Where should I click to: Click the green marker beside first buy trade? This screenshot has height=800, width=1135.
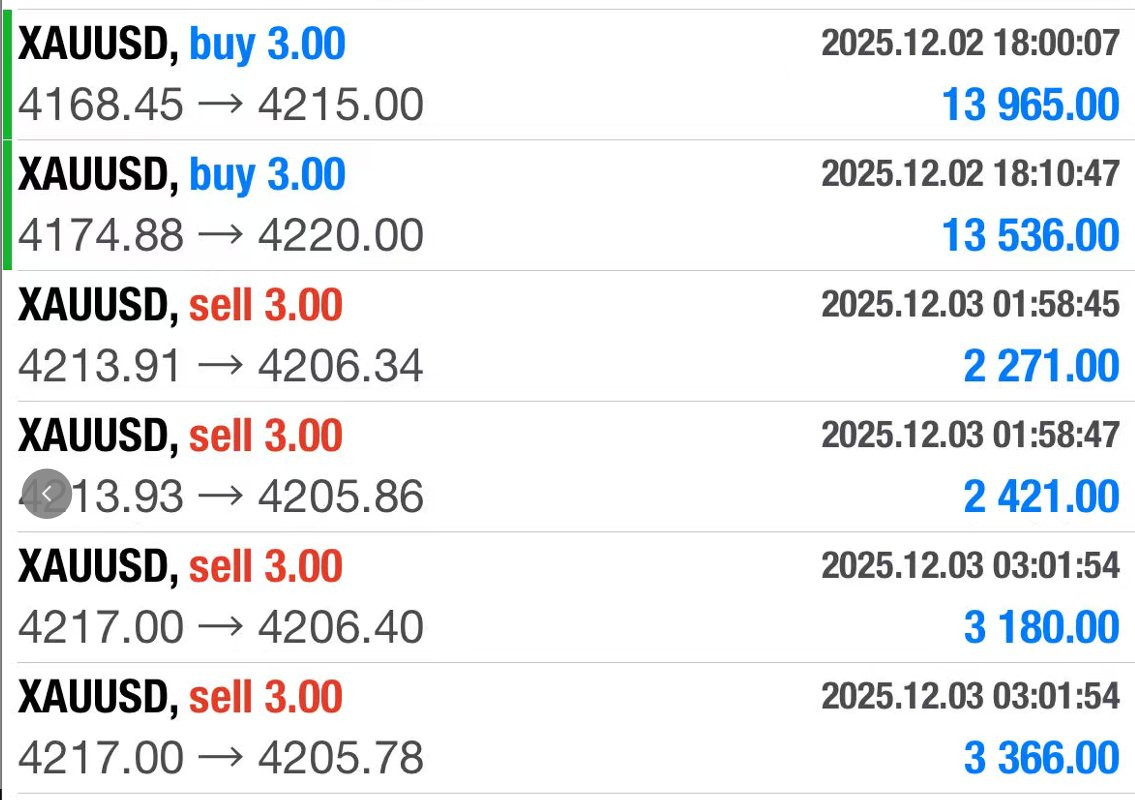pyautogui.click(x=7, y=75)
